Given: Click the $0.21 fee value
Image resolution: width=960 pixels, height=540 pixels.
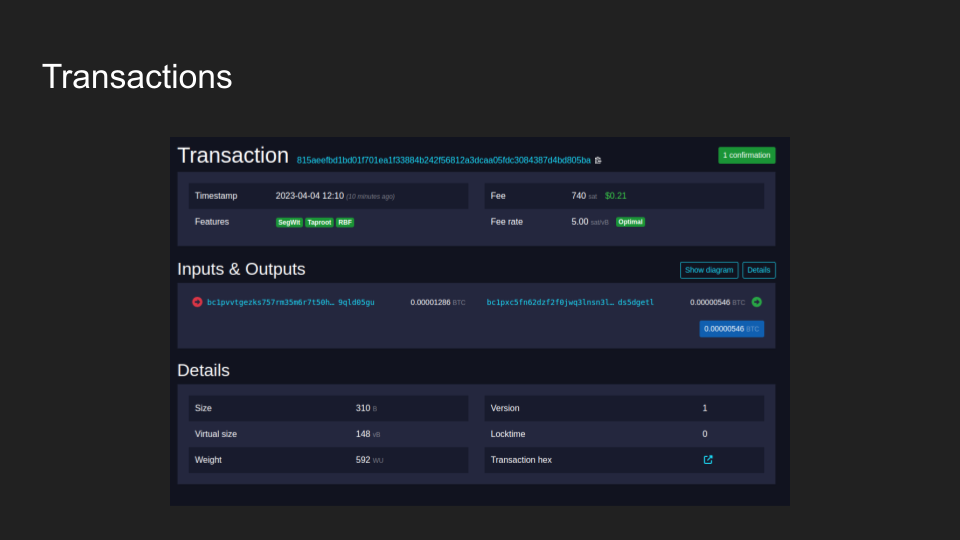Looking at the screenshot, I should coord(617,196).
